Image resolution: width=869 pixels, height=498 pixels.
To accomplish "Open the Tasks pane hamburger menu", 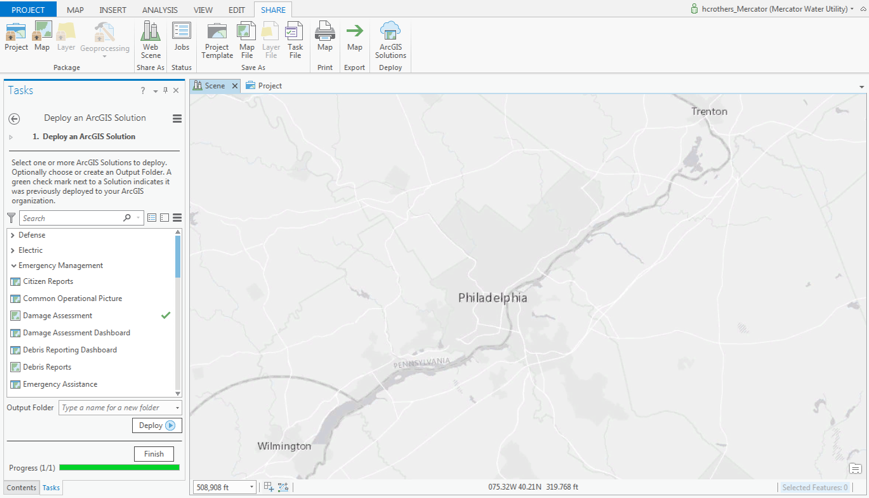I will tap(177, 119).
